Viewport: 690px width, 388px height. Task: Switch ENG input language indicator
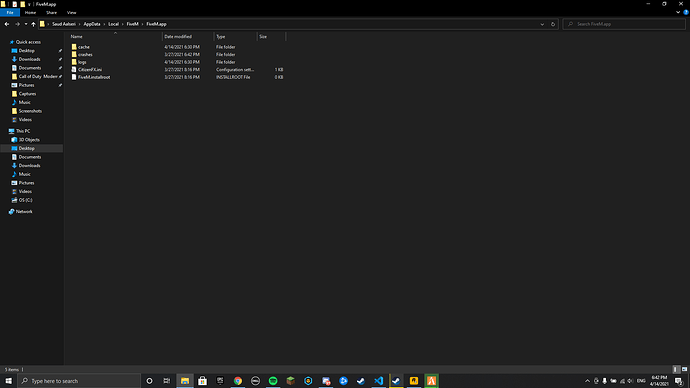click(x=641, y=381)
